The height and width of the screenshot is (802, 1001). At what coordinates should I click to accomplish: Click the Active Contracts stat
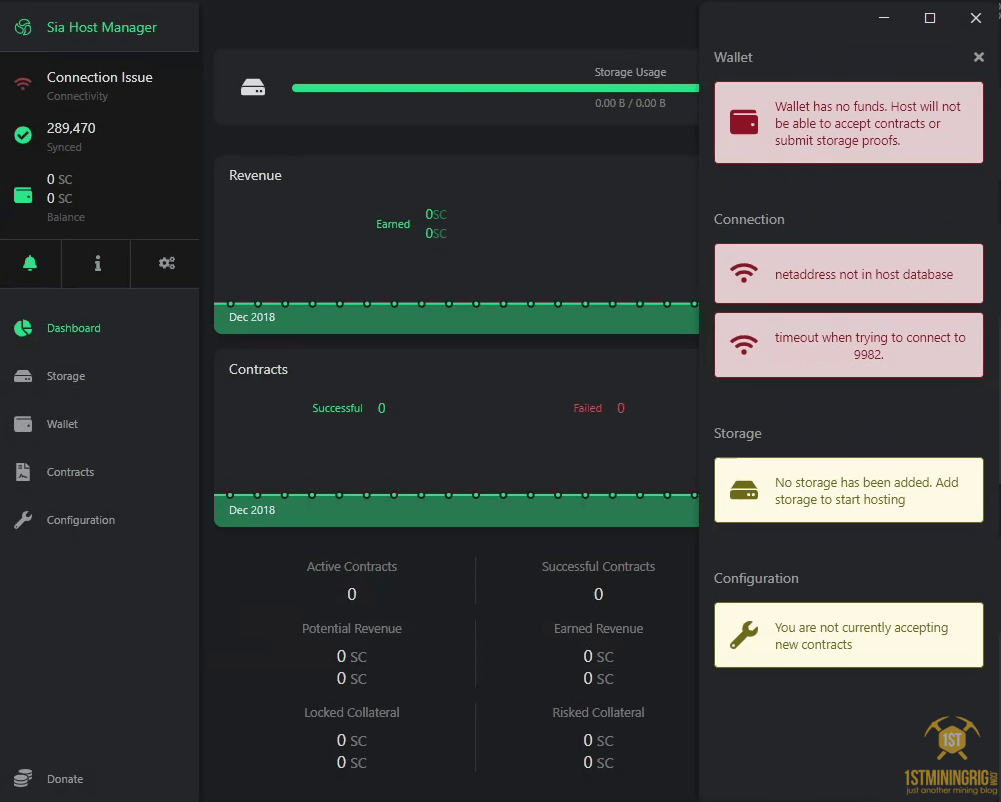pyautogui.click(x=352, y=580)
